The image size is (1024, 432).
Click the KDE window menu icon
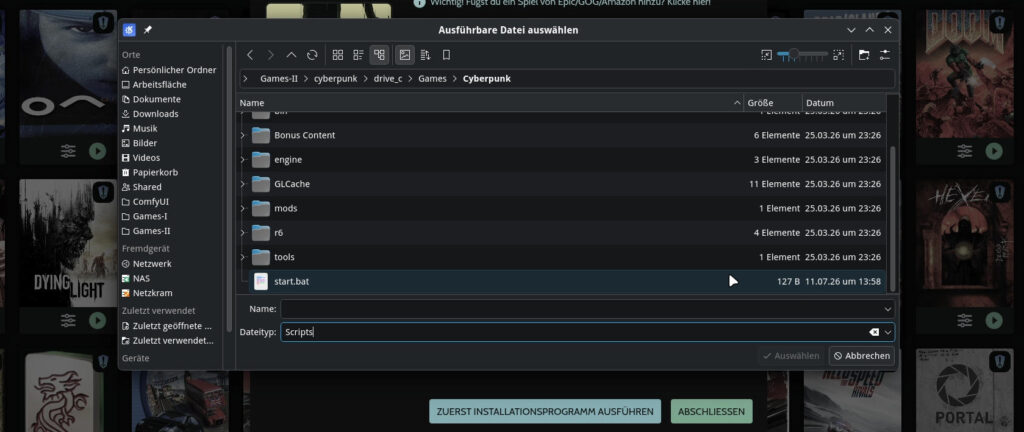coord(129,30)
